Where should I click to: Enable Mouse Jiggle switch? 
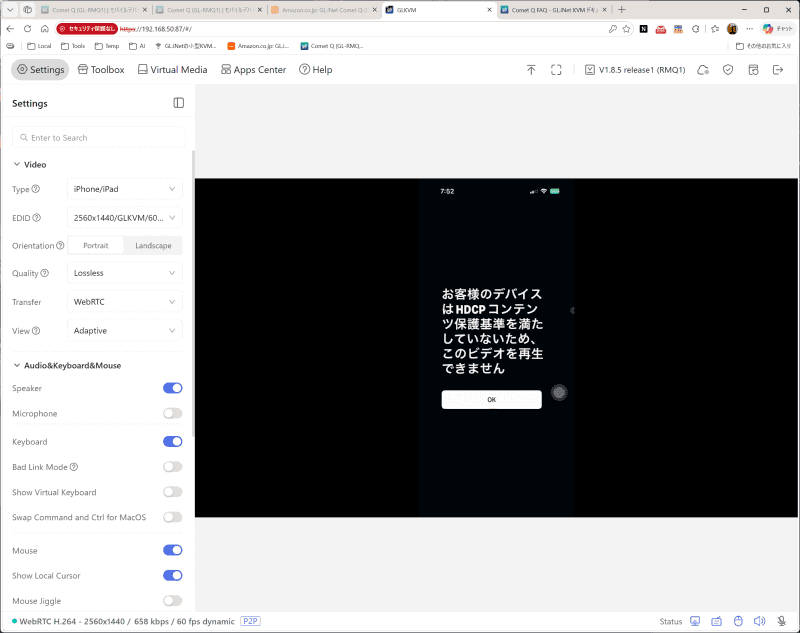coord(172,601)
